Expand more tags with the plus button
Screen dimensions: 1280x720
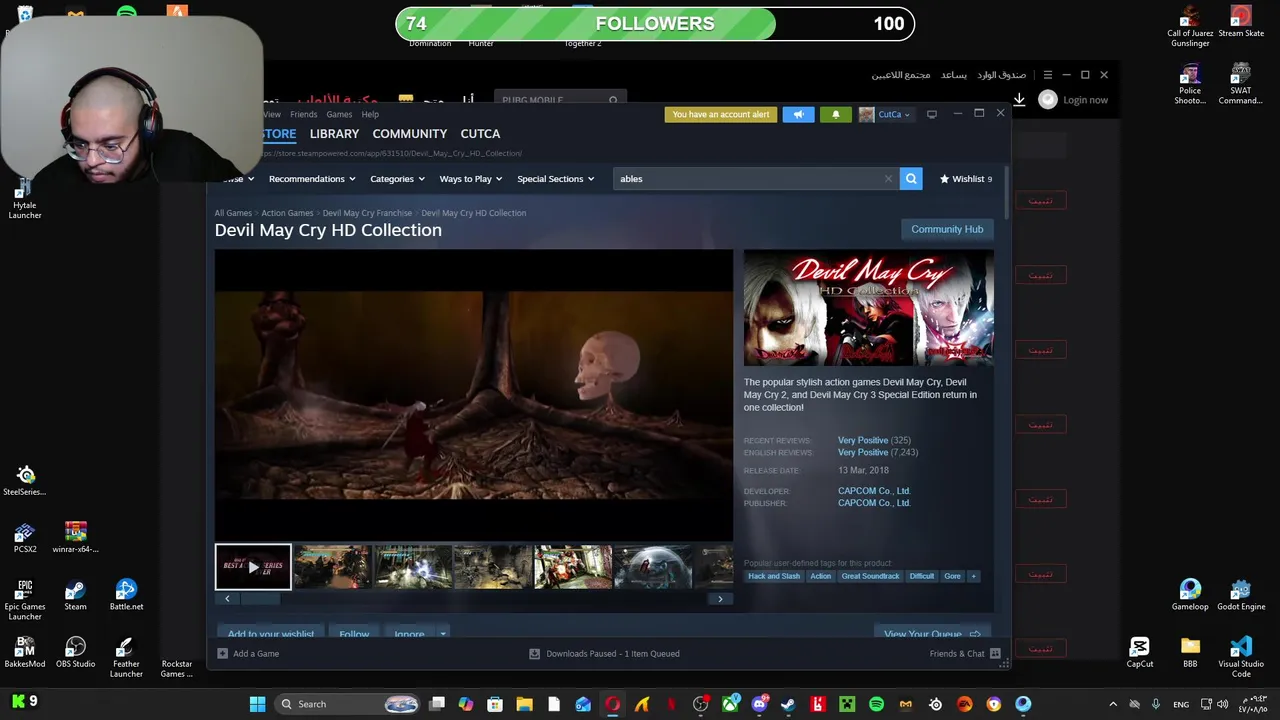click(x=973, y=576)
